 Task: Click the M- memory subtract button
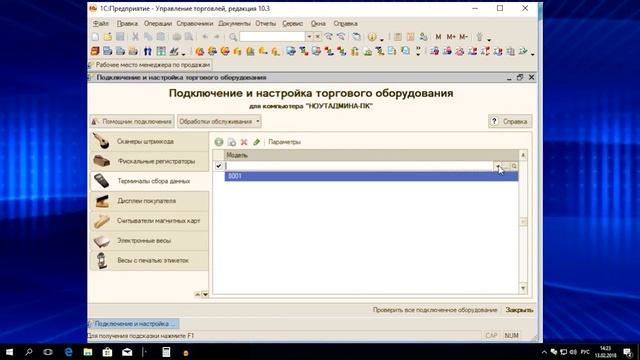[463, 37]
